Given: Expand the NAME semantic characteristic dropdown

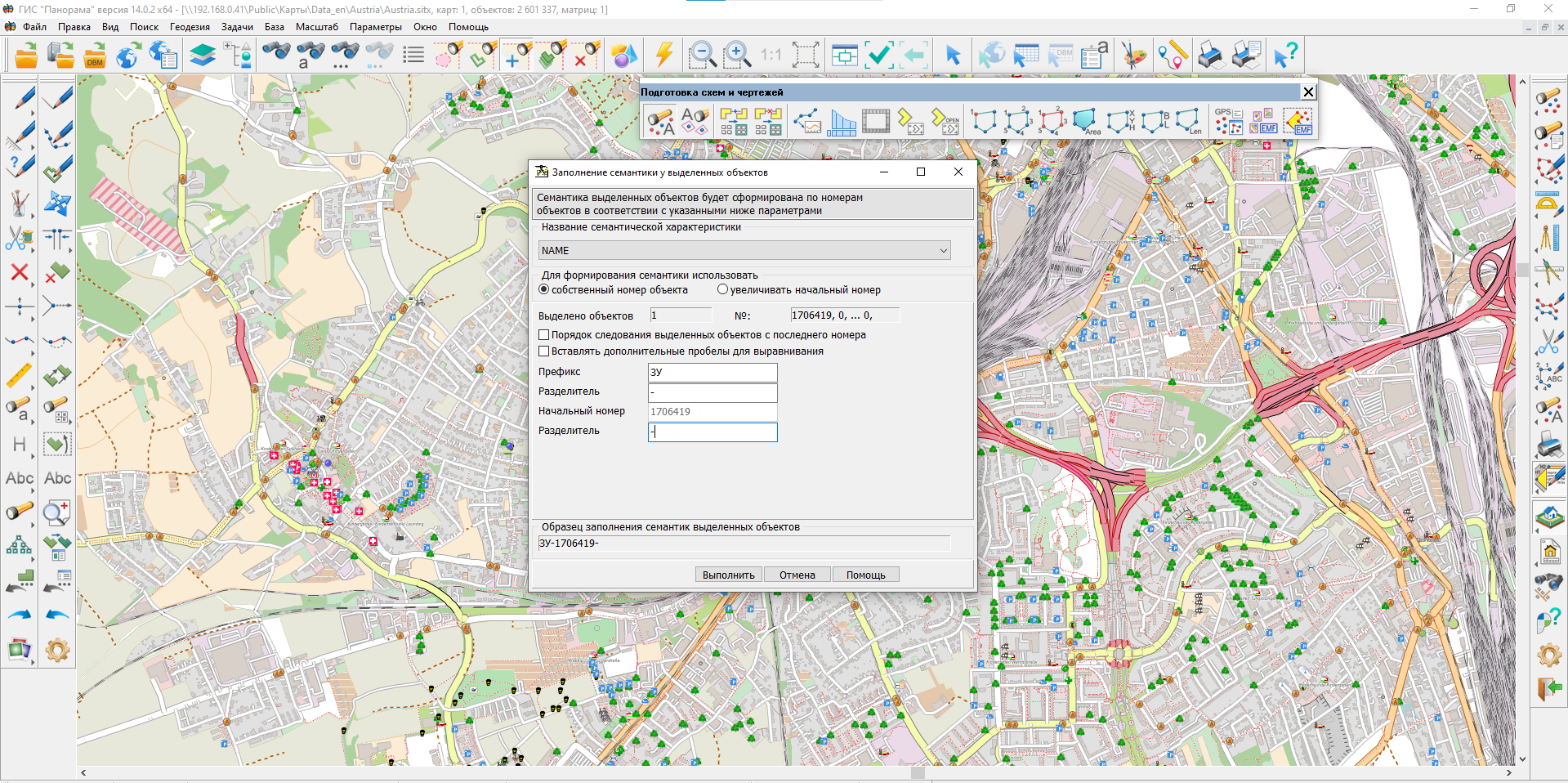Looking at the screenshot, I should (943, 251).
